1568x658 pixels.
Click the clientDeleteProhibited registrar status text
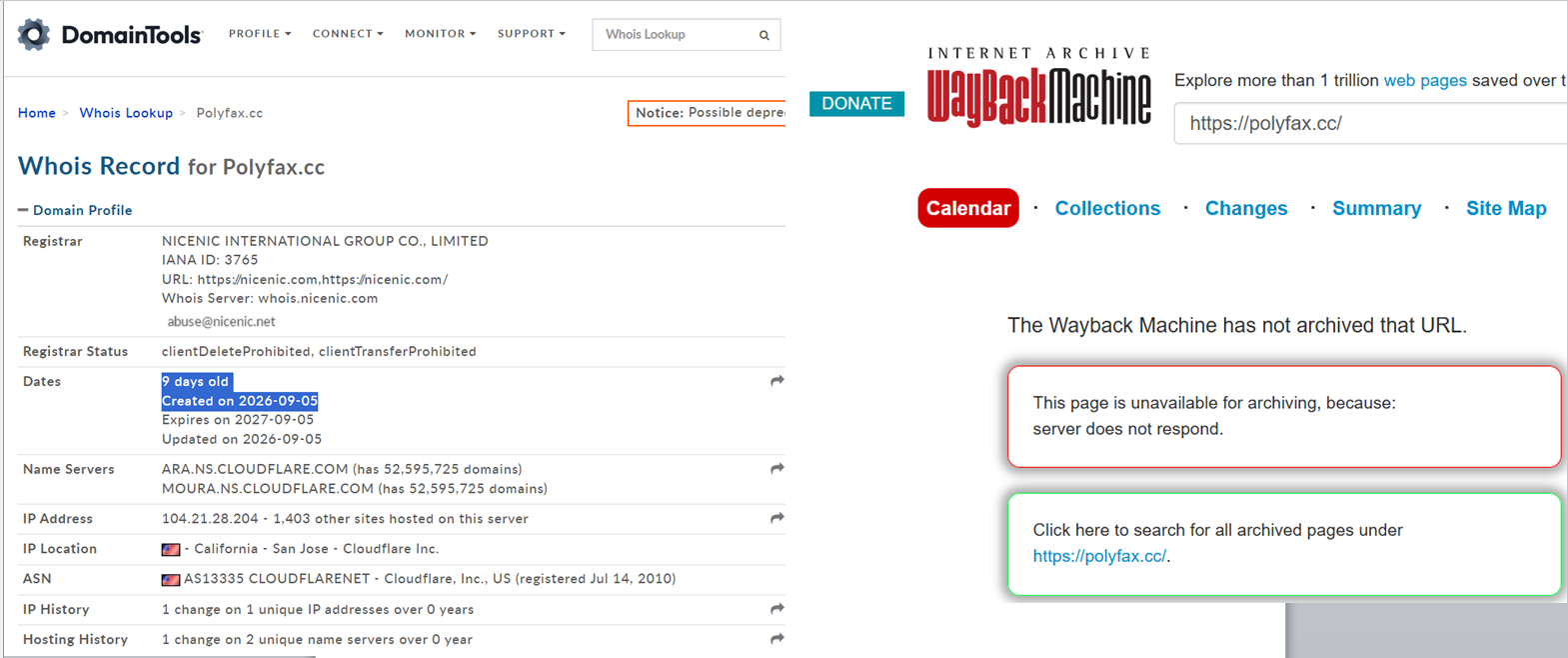(x=236, y=352)
